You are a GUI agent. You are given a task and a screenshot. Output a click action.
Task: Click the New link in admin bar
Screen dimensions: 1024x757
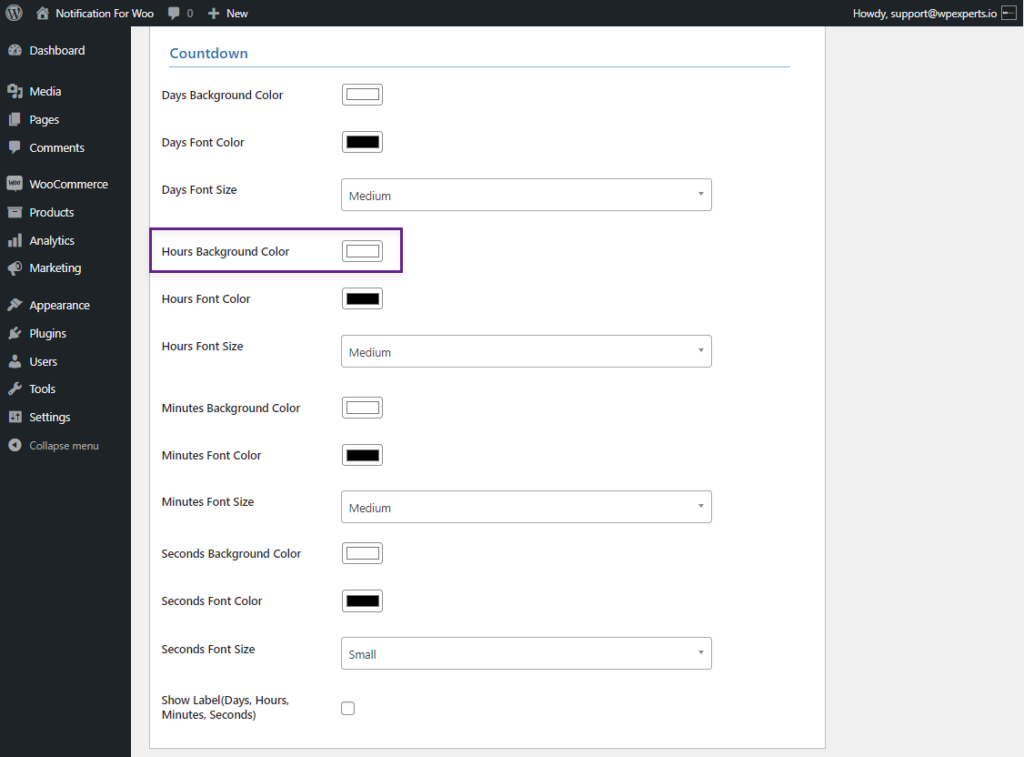[236, 13]
